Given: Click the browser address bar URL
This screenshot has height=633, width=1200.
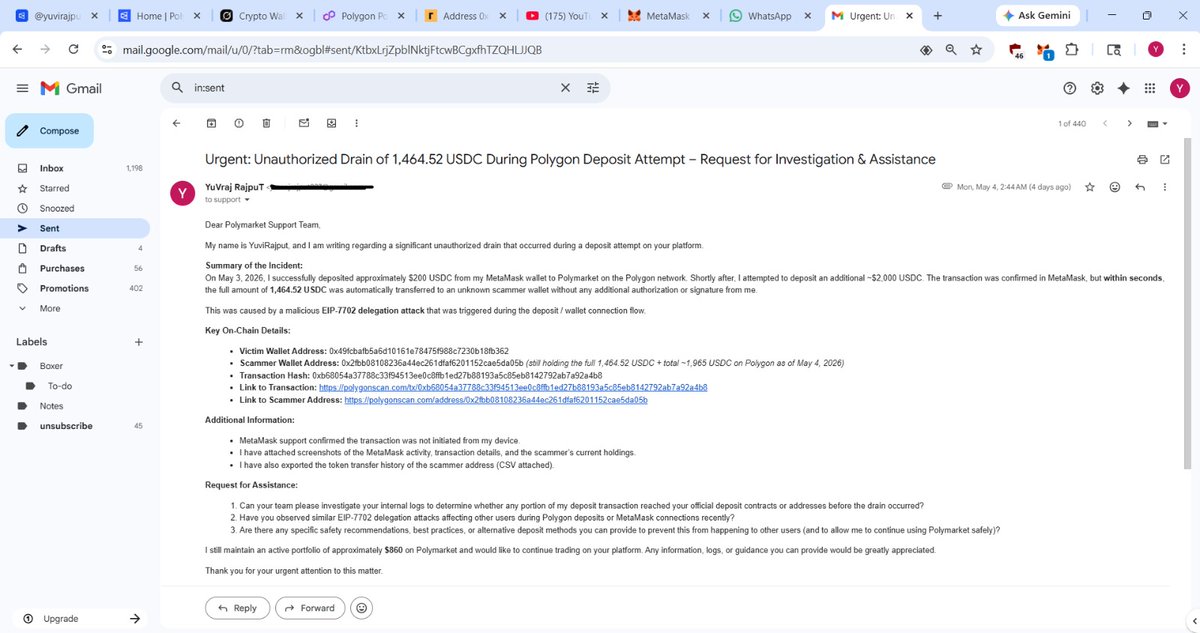Looking at the screenshot, I should pyautogui.click(x=332, y=49).
